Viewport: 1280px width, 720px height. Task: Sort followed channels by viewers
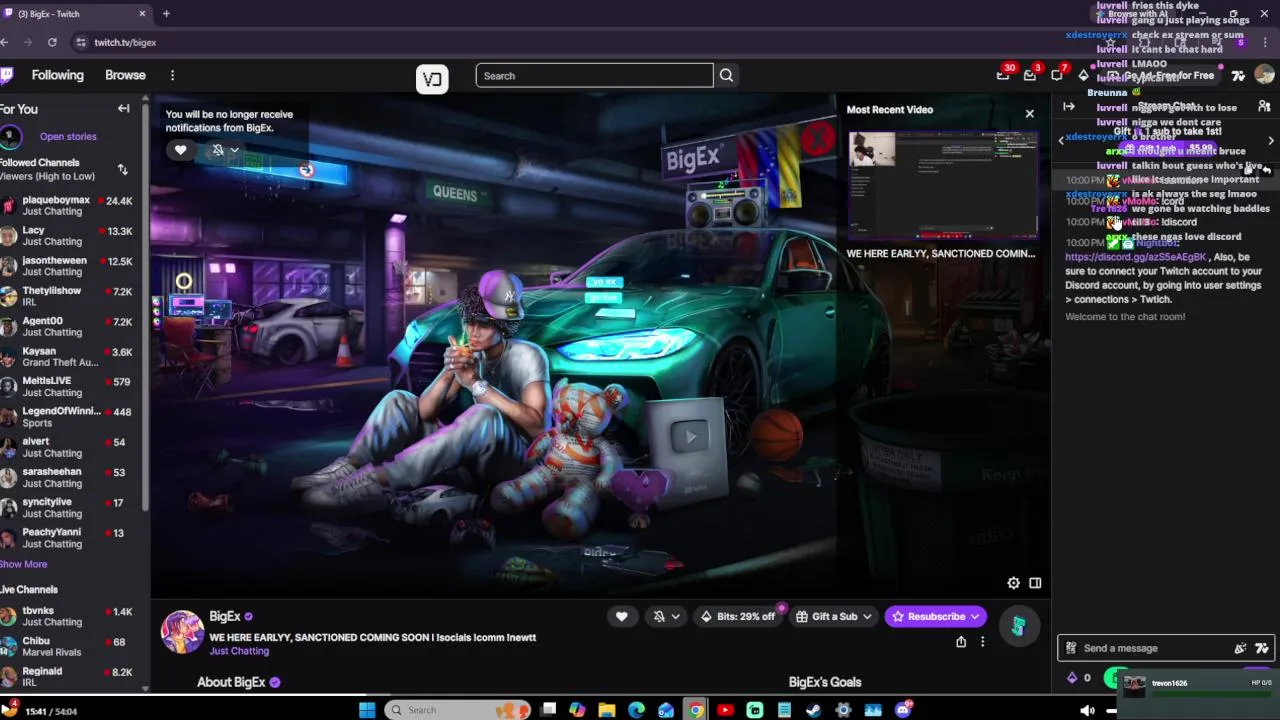click(x=122, y=170)
